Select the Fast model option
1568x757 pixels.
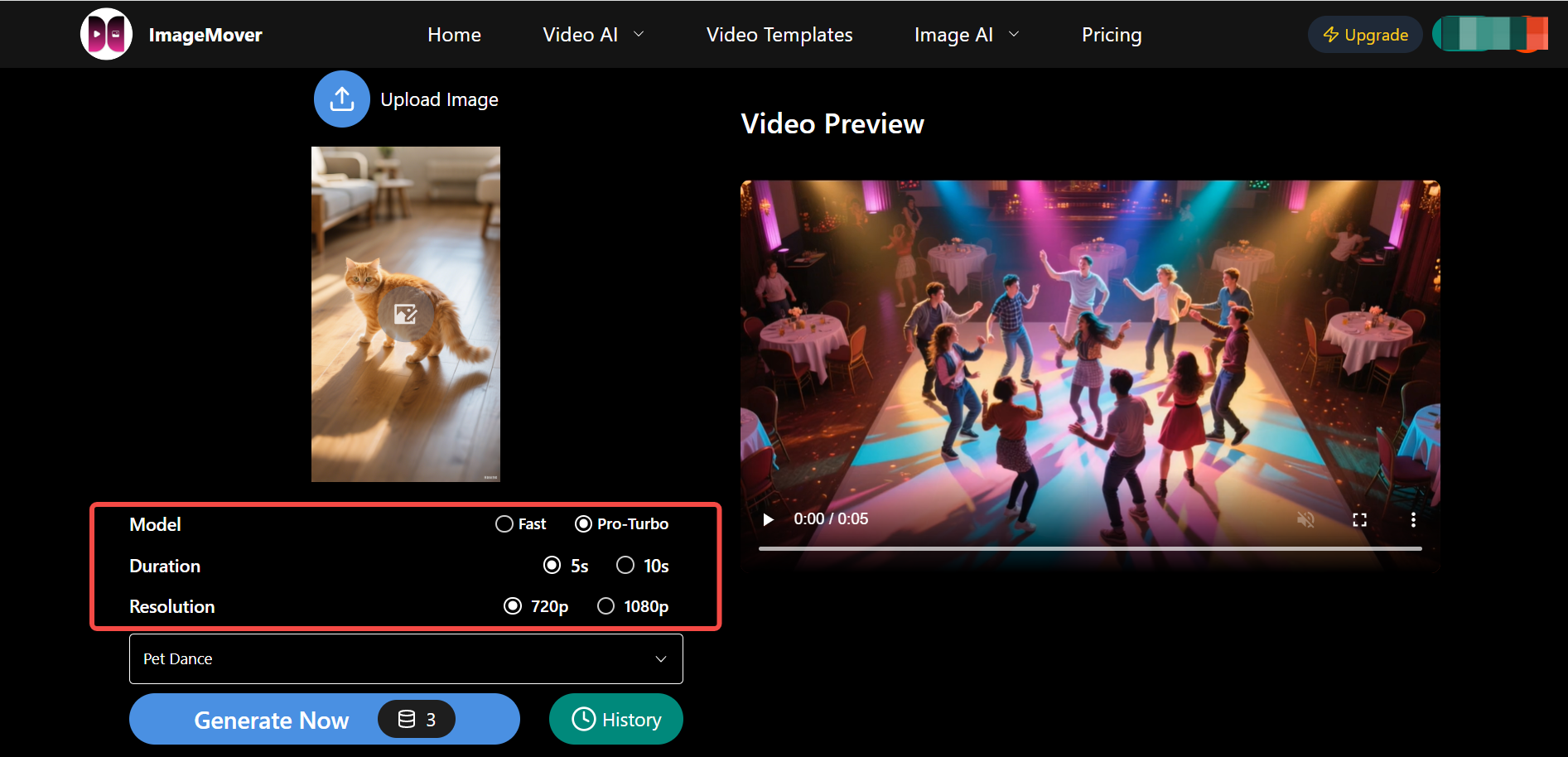click(x=521, y=524)
